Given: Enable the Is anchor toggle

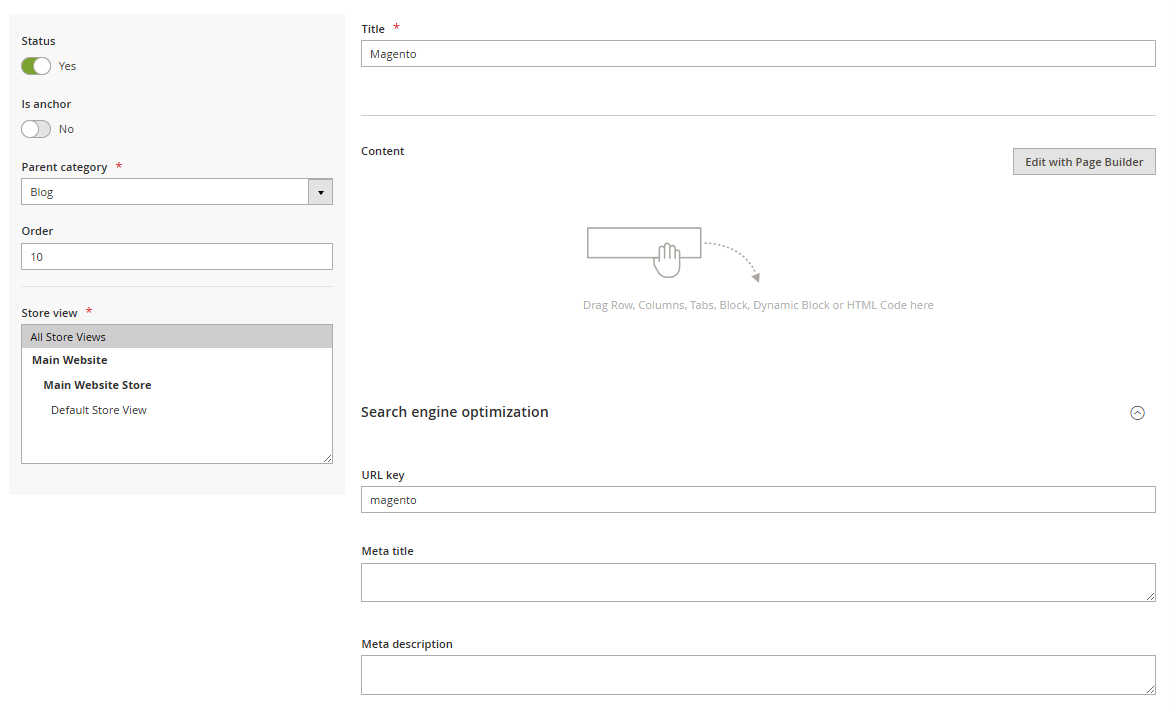Looking at the screenshot, I should [x=36, y=129].
